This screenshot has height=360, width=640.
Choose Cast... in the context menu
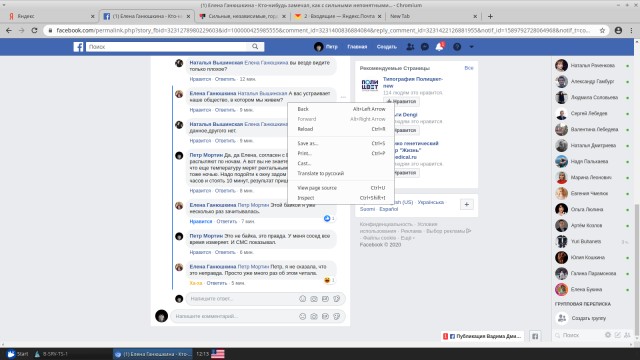341,163
